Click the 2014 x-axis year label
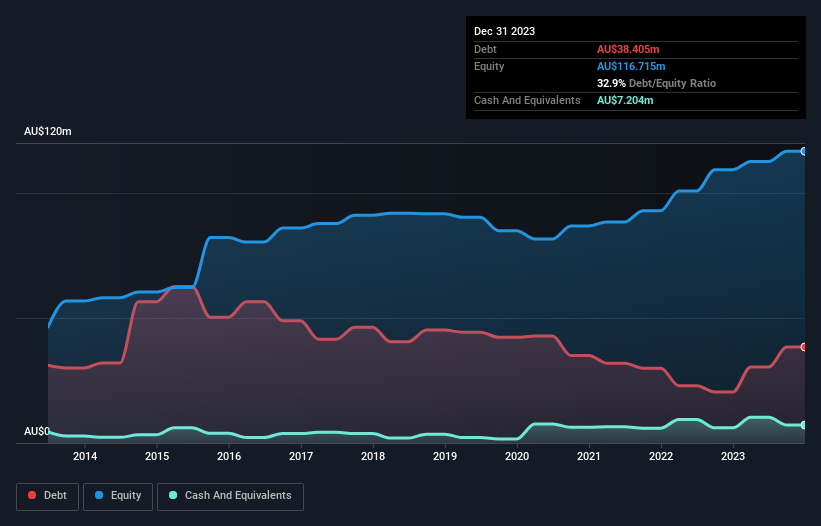This screenshot has height=526, width=821. pyautogui.click(x=85, y=456)
